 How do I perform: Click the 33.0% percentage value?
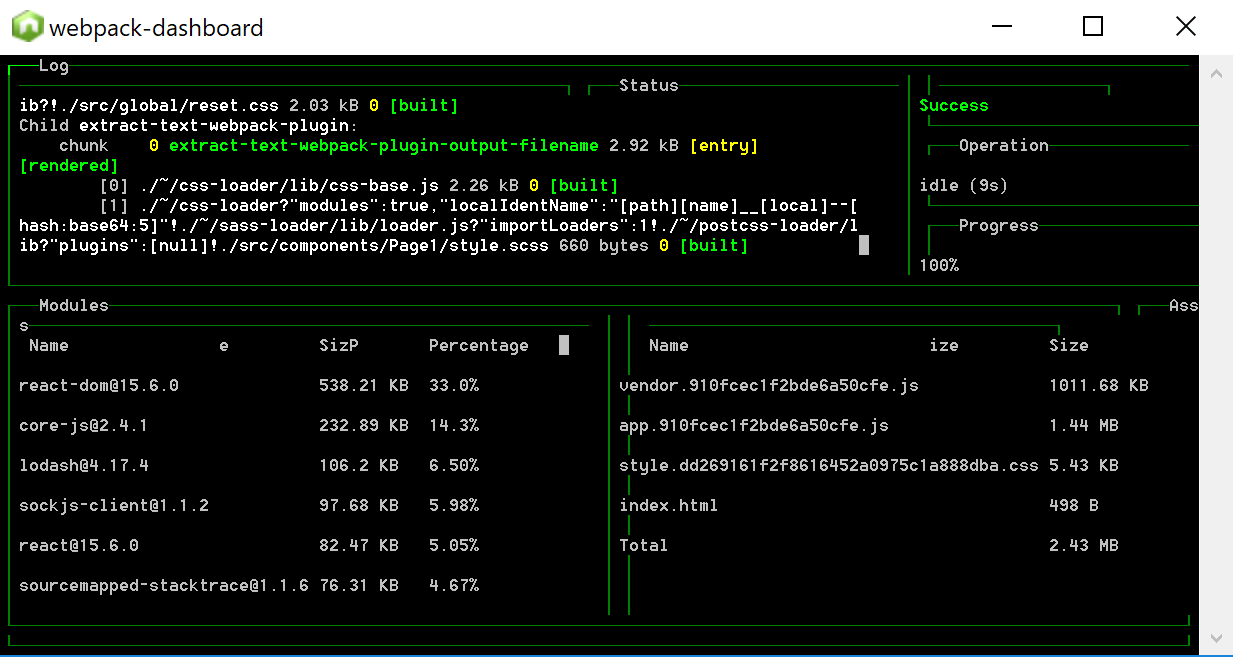tap(454, 386)
